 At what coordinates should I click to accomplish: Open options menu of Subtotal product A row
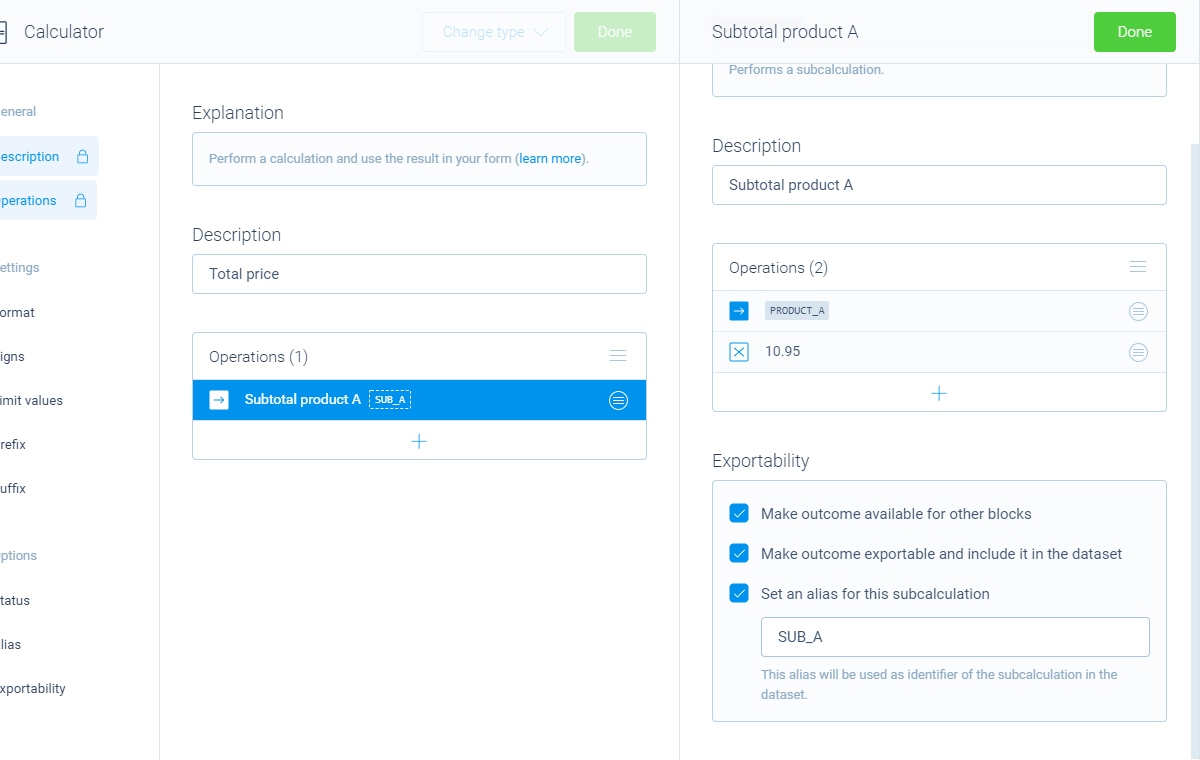618,400
